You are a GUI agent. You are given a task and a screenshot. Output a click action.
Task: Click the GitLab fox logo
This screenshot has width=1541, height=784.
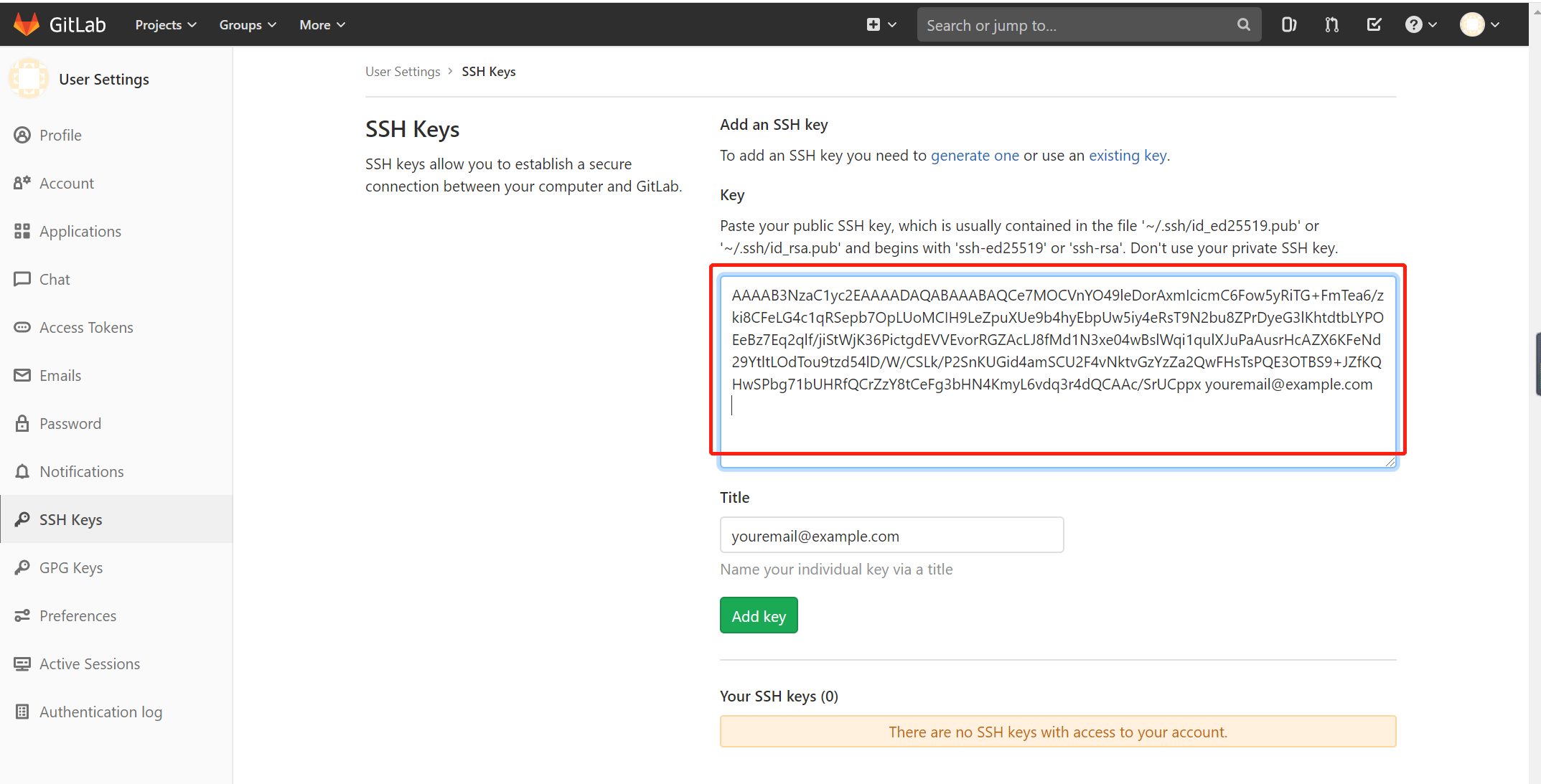click(x=27, y=24)
